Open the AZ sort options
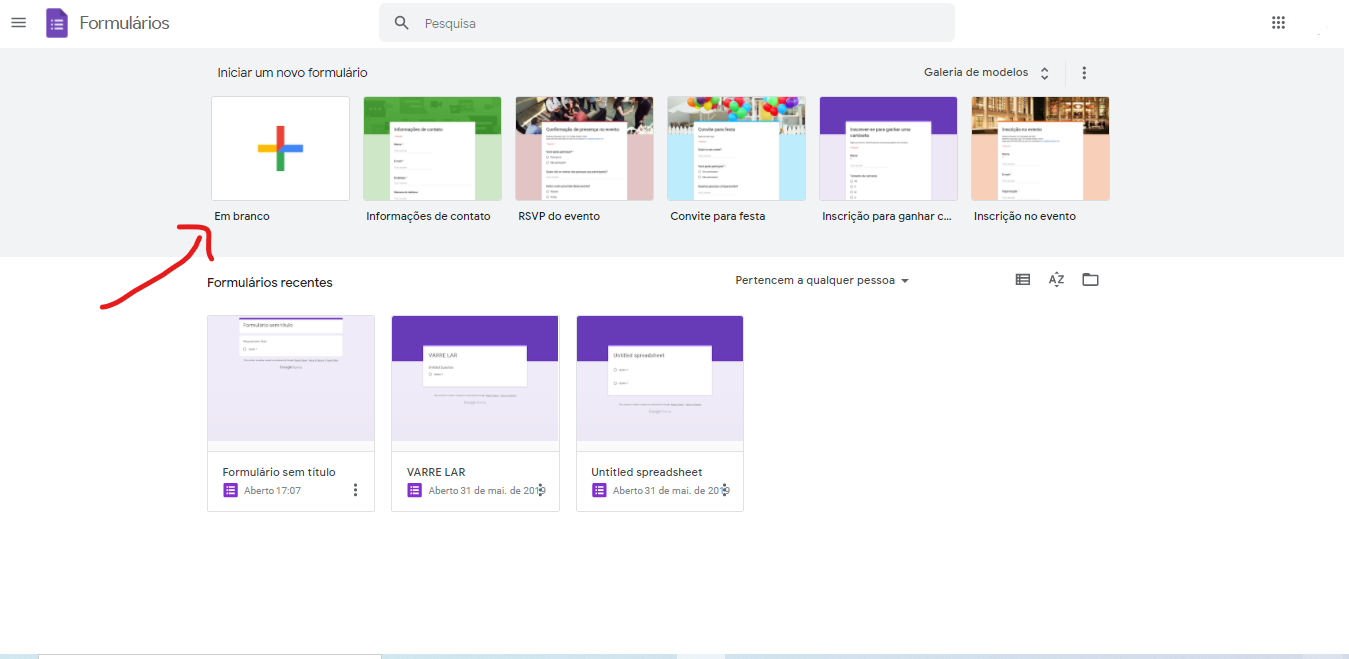Screen dimensions: 1349x659 [x=1056, y=280]
